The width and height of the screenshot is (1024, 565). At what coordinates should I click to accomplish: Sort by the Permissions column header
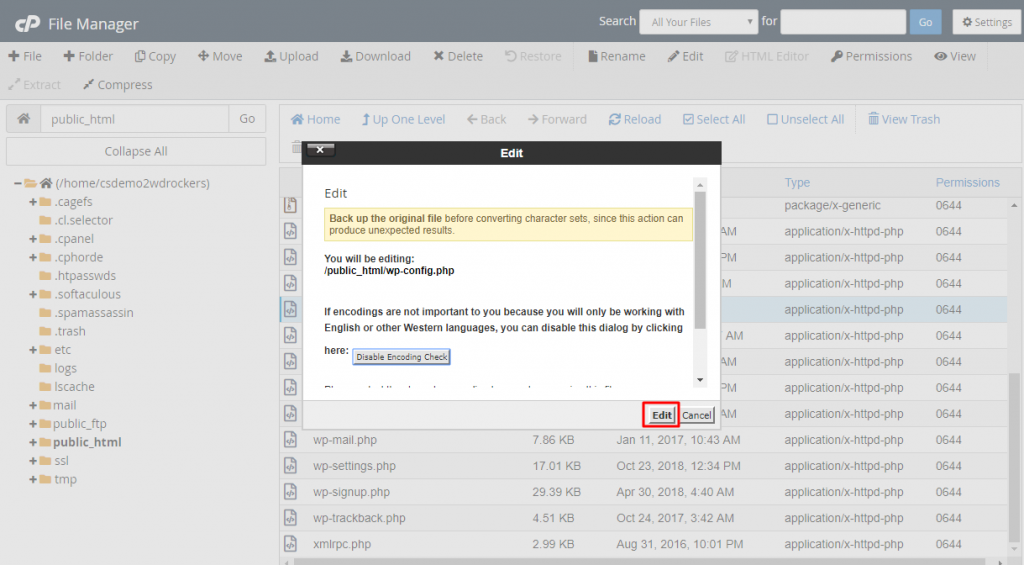click(967, 182)
